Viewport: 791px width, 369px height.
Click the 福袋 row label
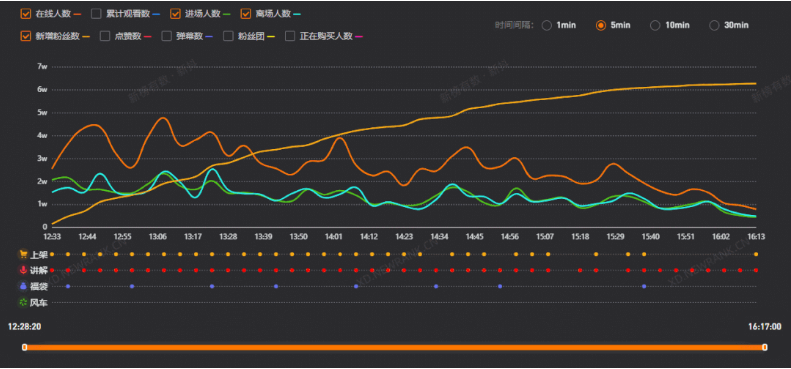coord(39,287)
